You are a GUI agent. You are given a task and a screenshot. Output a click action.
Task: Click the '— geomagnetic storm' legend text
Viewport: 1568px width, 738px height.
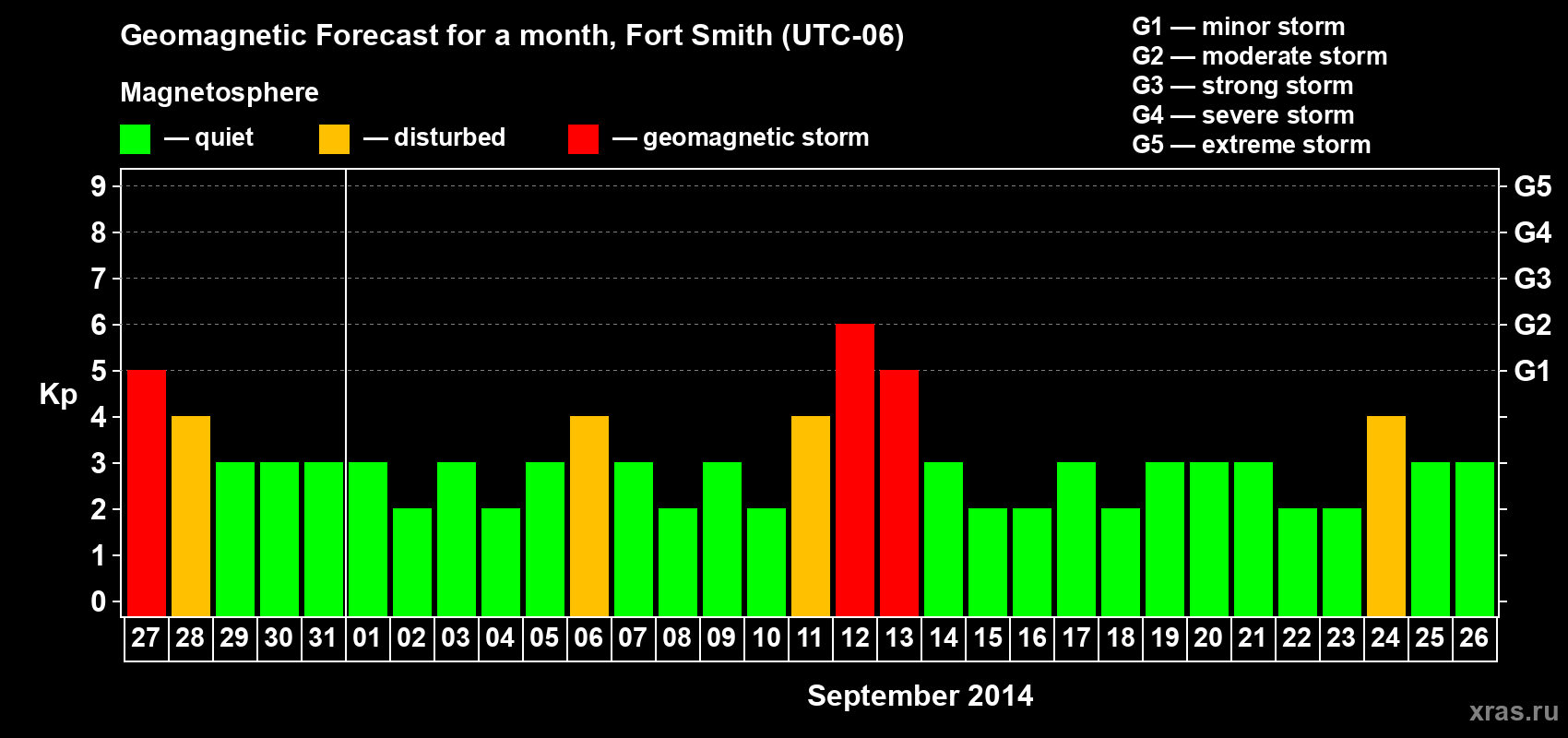(x=741, y=137)
